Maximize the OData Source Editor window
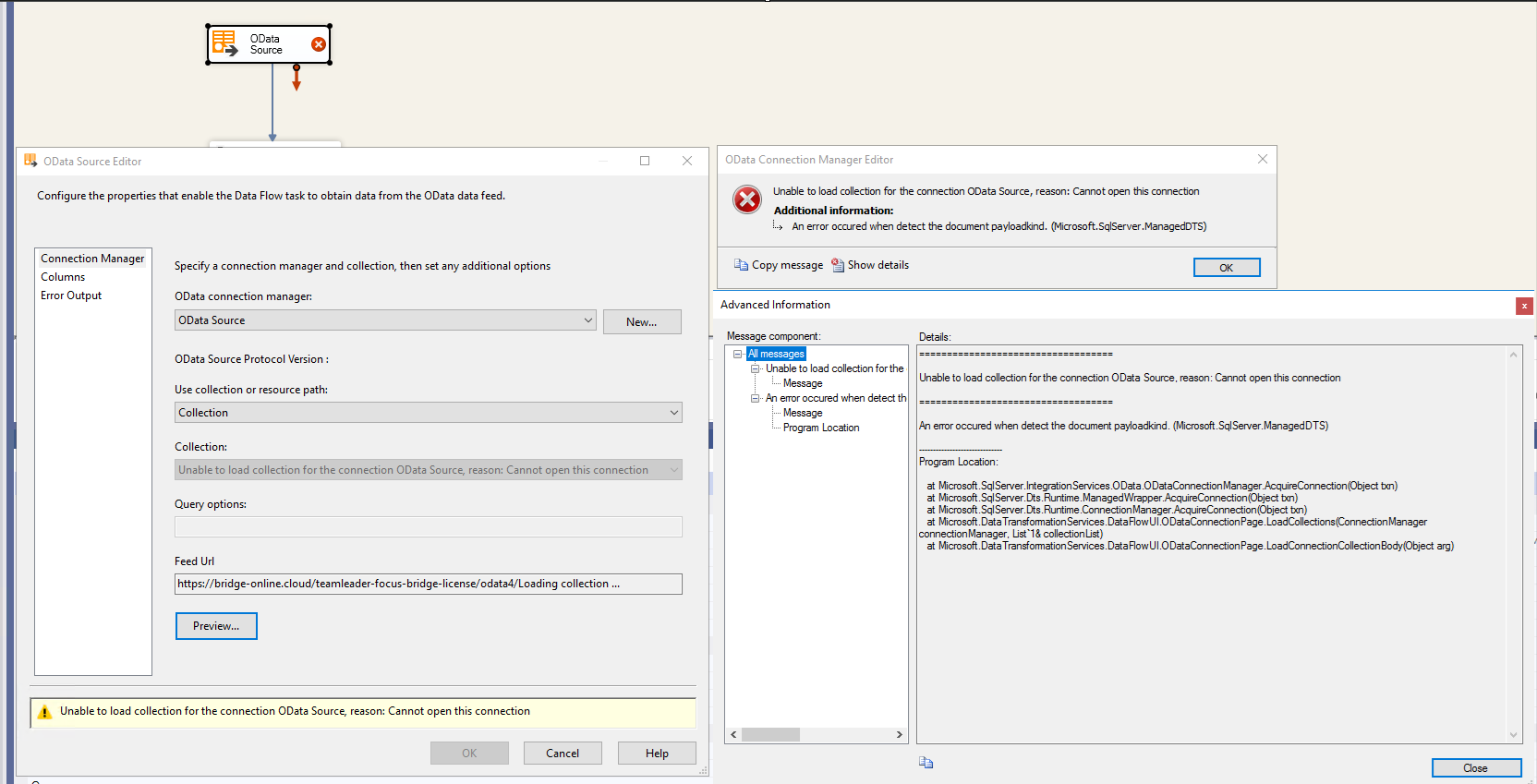Image resolution: width=1537 pixels, height=784 pixels. 645,161
